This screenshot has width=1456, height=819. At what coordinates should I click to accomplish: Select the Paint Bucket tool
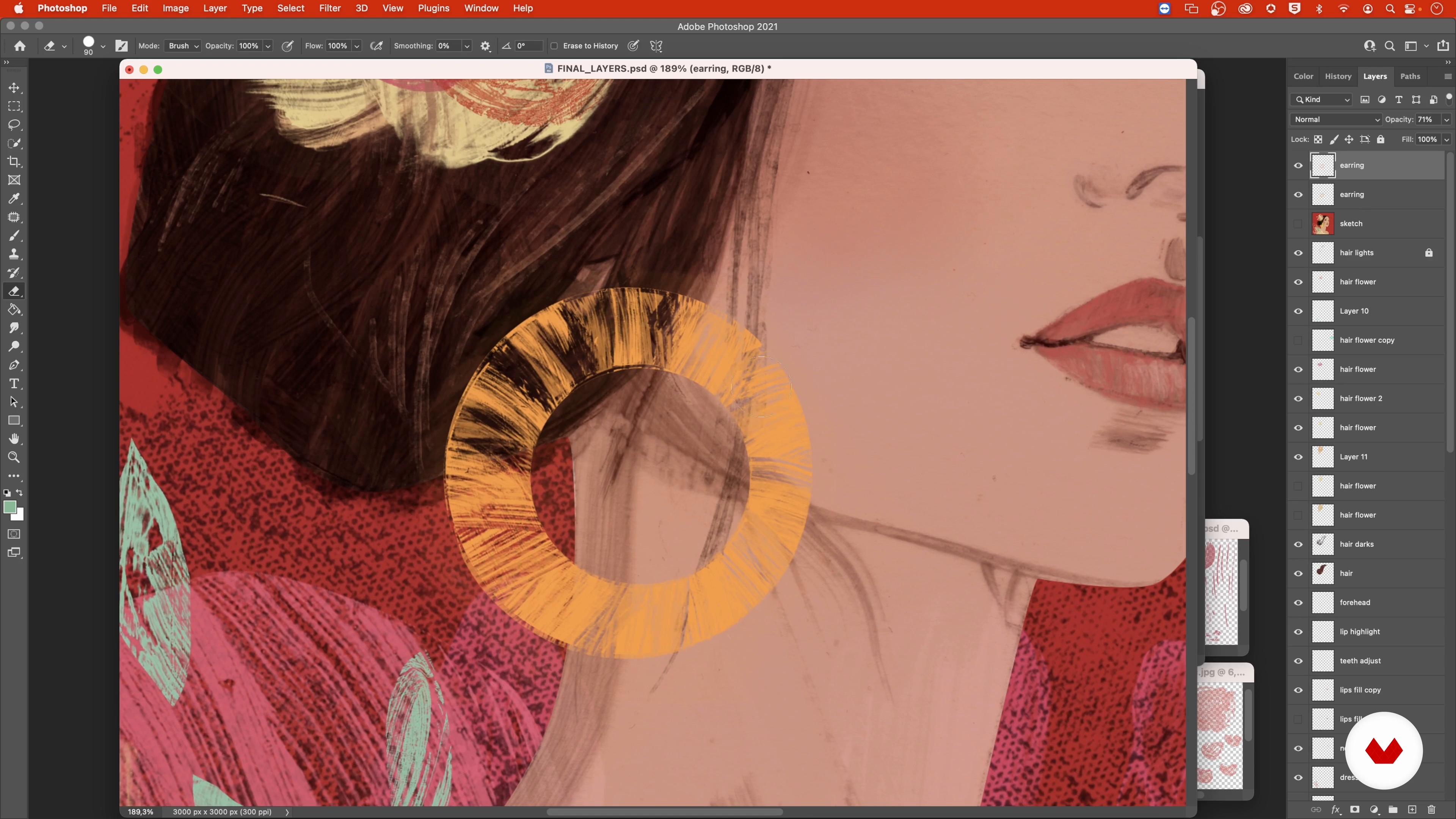(14, 310)
